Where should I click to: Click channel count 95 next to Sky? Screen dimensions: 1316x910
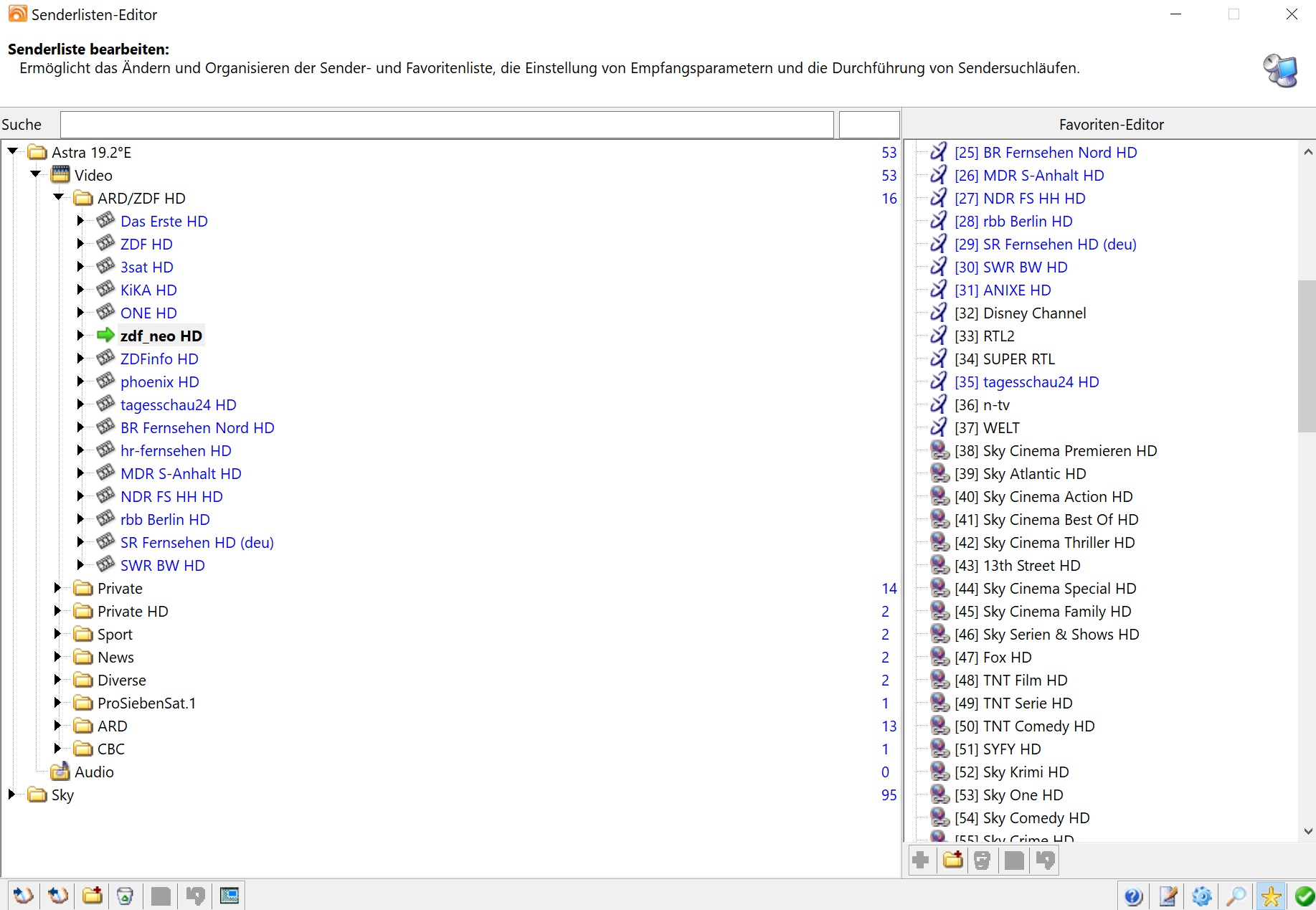(x=889, y=795)
